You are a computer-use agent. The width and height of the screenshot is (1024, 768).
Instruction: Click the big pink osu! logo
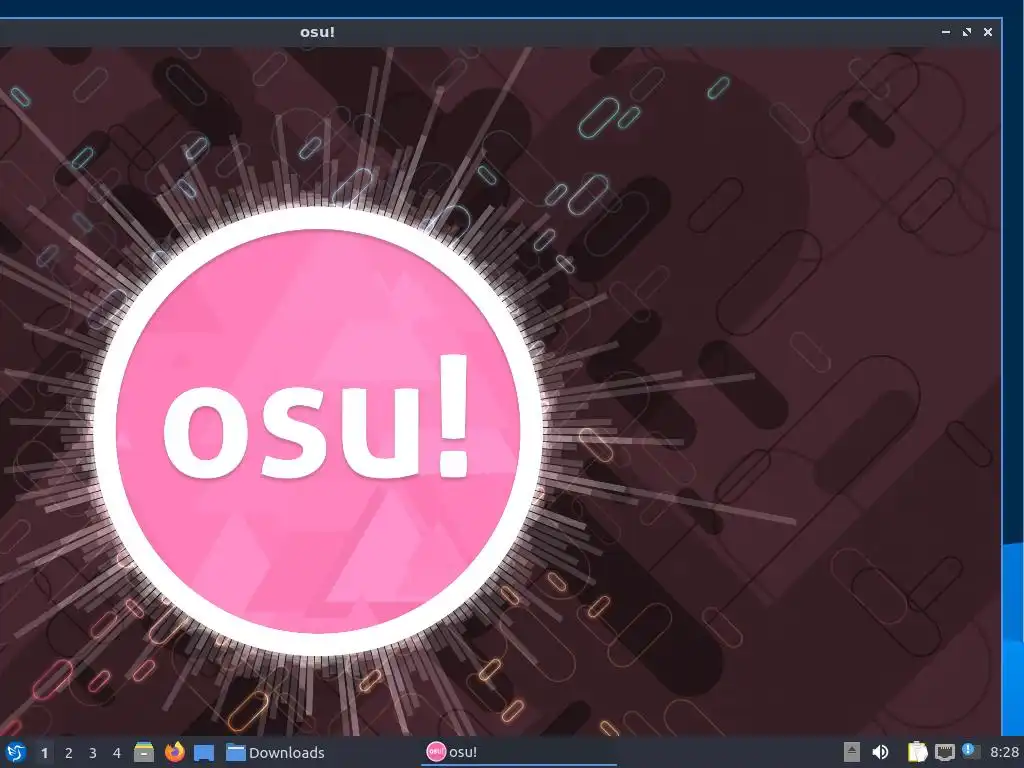[318, 431]
